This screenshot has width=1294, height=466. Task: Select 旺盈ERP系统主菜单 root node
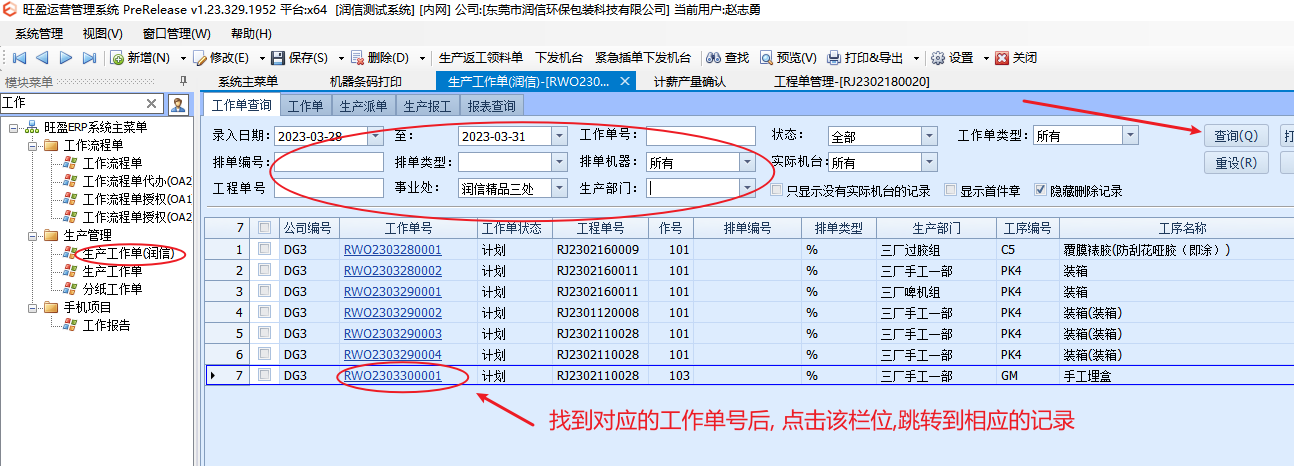(x=95, y=127)
